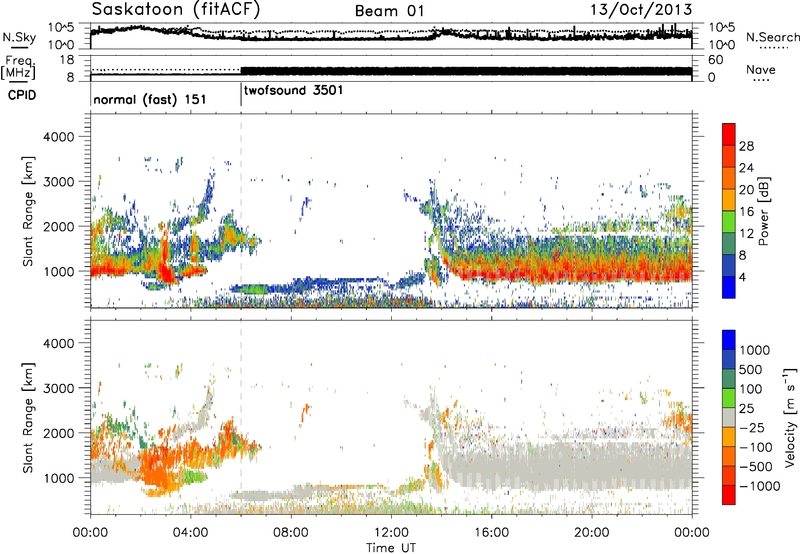Click the Nave axis value '60'
800x554 pixels.
tap(716, 60)
